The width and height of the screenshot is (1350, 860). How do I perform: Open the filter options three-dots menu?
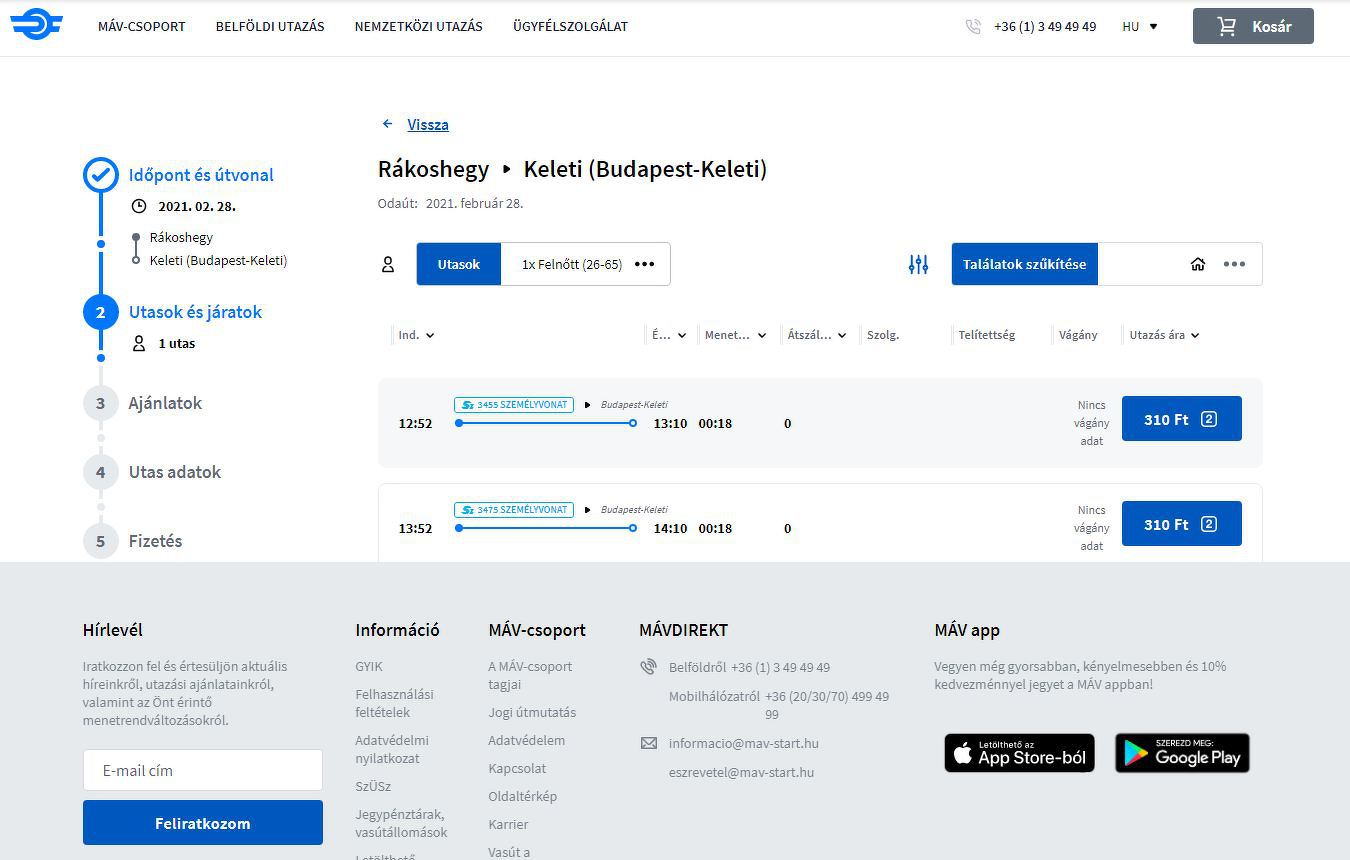1234,264
